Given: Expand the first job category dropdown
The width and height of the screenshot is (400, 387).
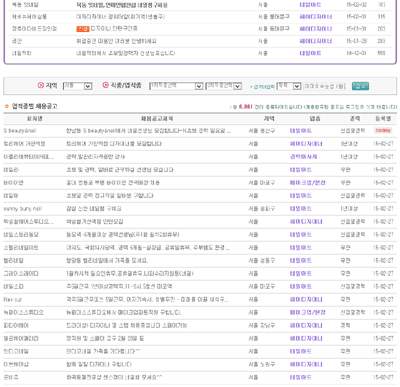Looking at the screenshot, I should point(176,86).
